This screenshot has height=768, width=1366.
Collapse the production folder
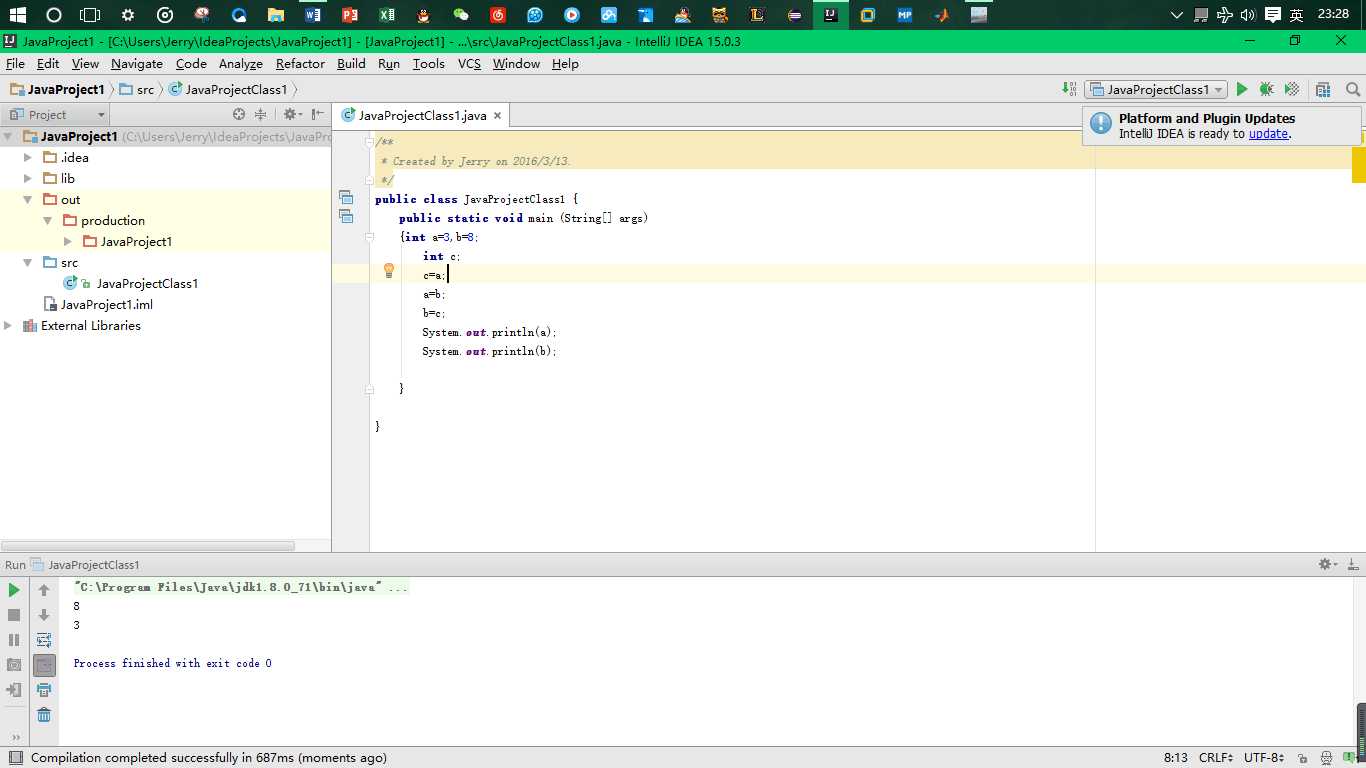point(47,220)
